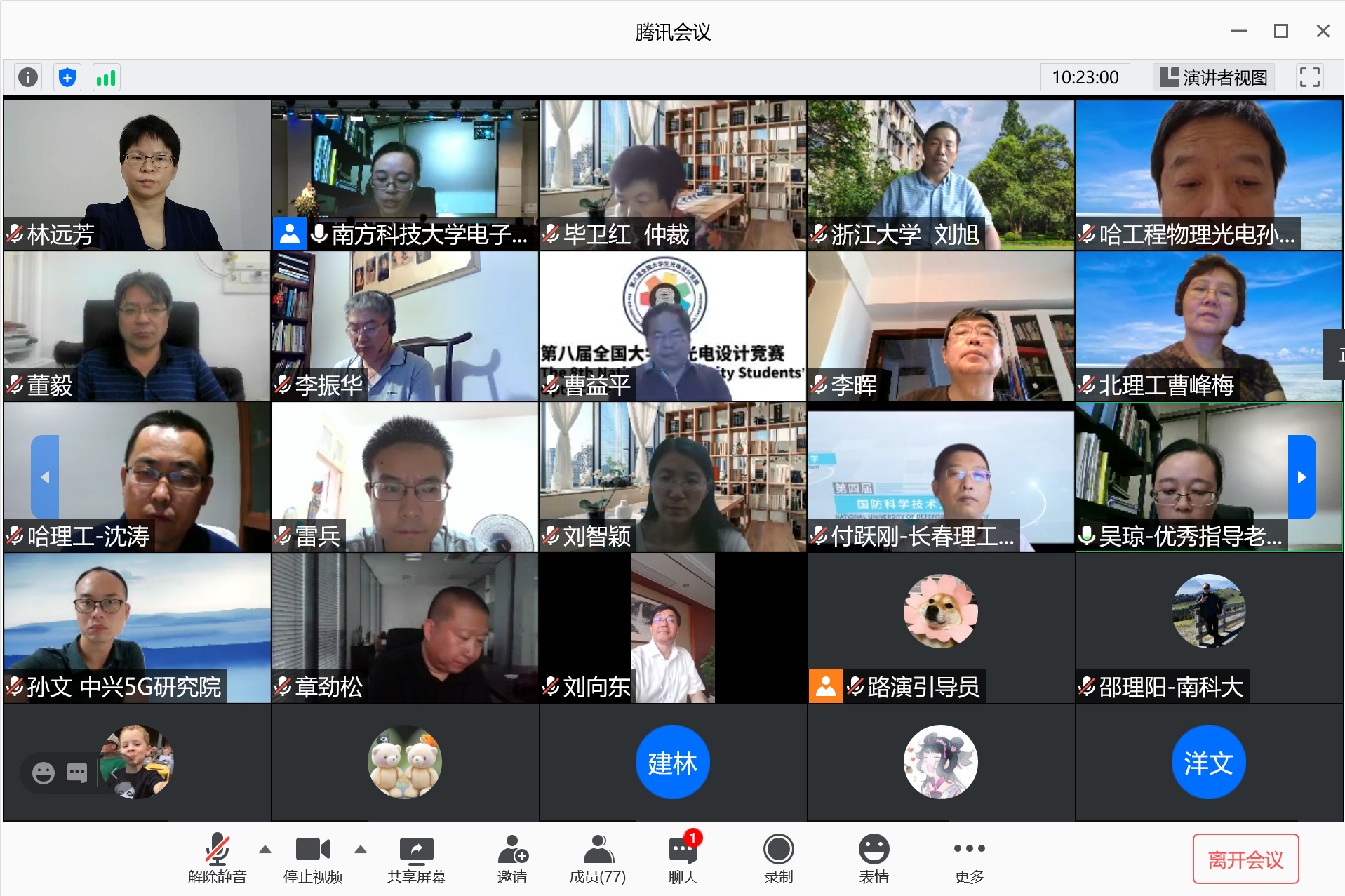
Task: Maximize the 腾讯会议 window
Action: (x=1281, y=31)
